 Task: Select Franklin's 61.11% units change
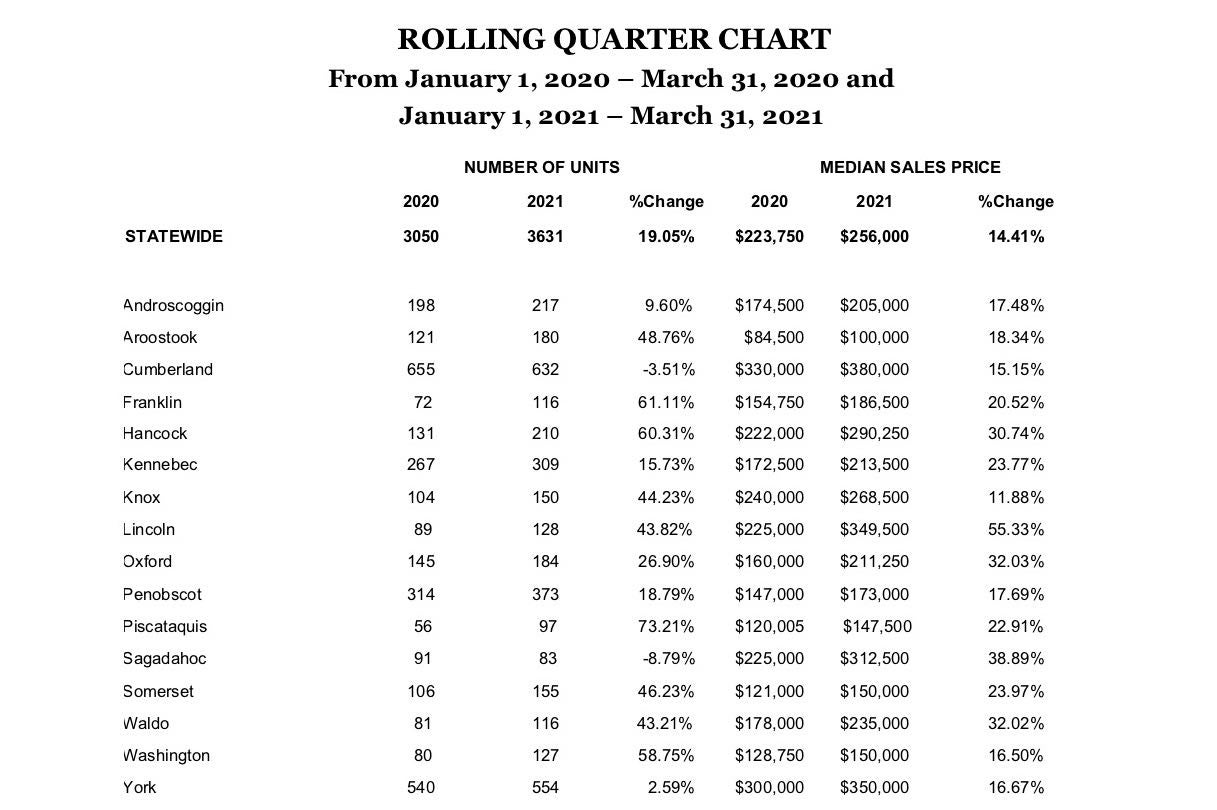point(666,403)
